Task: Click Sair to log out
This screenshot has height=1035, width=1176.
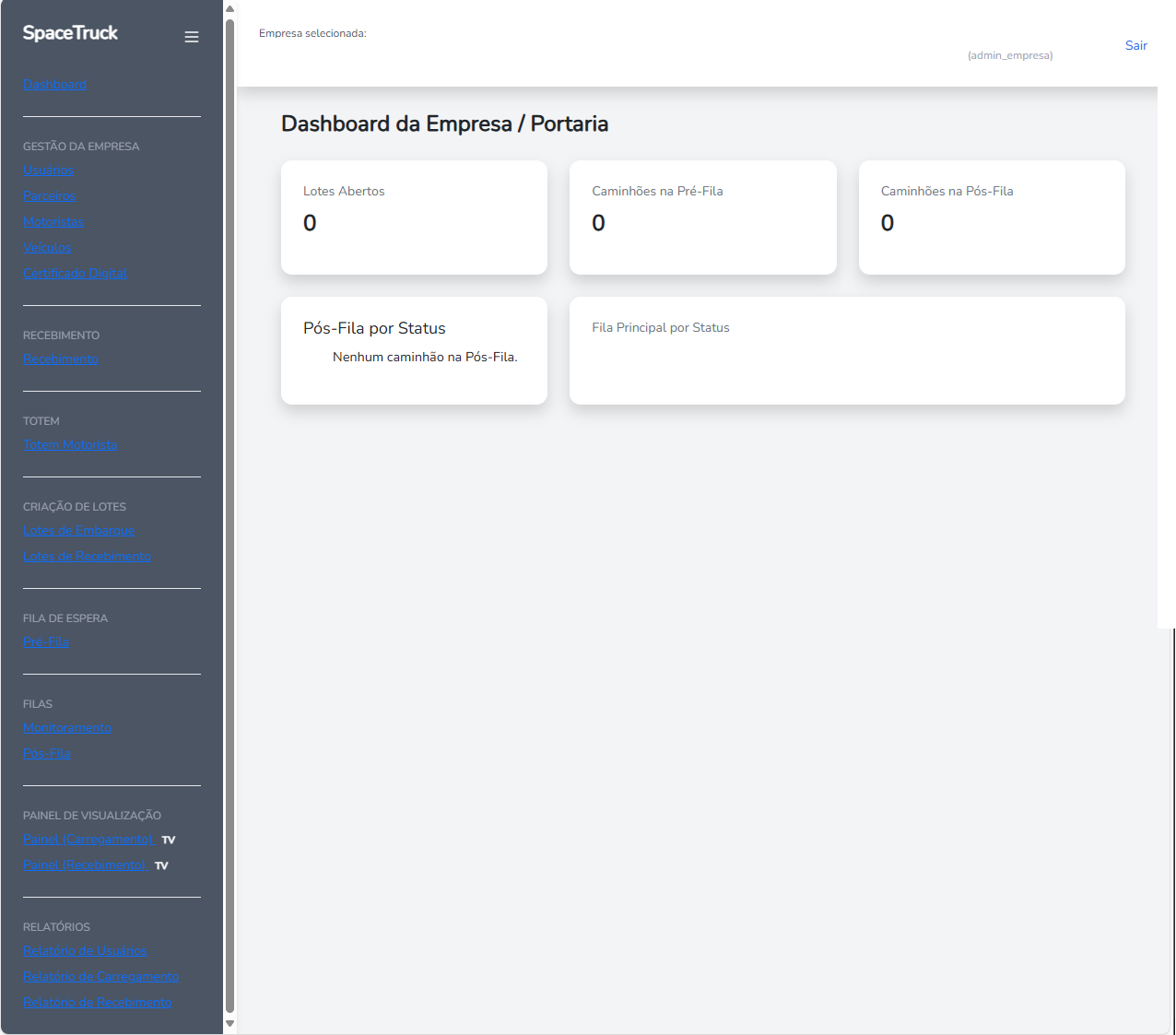Action: point(1135,45)
